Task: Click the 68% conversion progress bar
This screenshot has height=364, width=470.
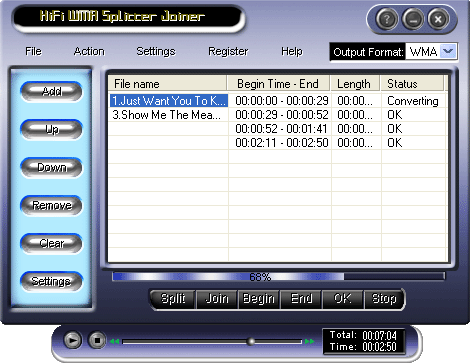Action: [x=278, y=276]
